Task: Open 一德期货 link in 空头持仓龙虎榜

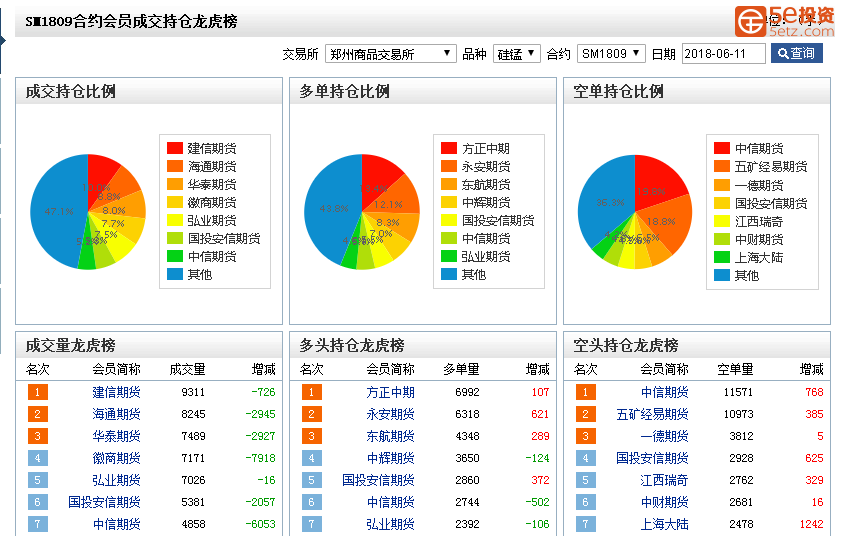Action: (665, 436)
